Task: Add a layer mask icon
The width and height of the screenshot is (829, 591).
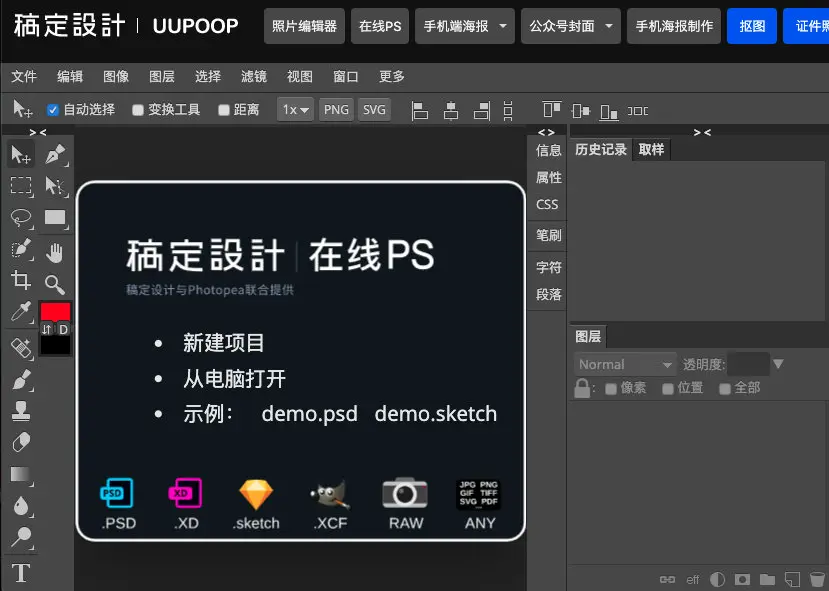Action: (742, 579)
